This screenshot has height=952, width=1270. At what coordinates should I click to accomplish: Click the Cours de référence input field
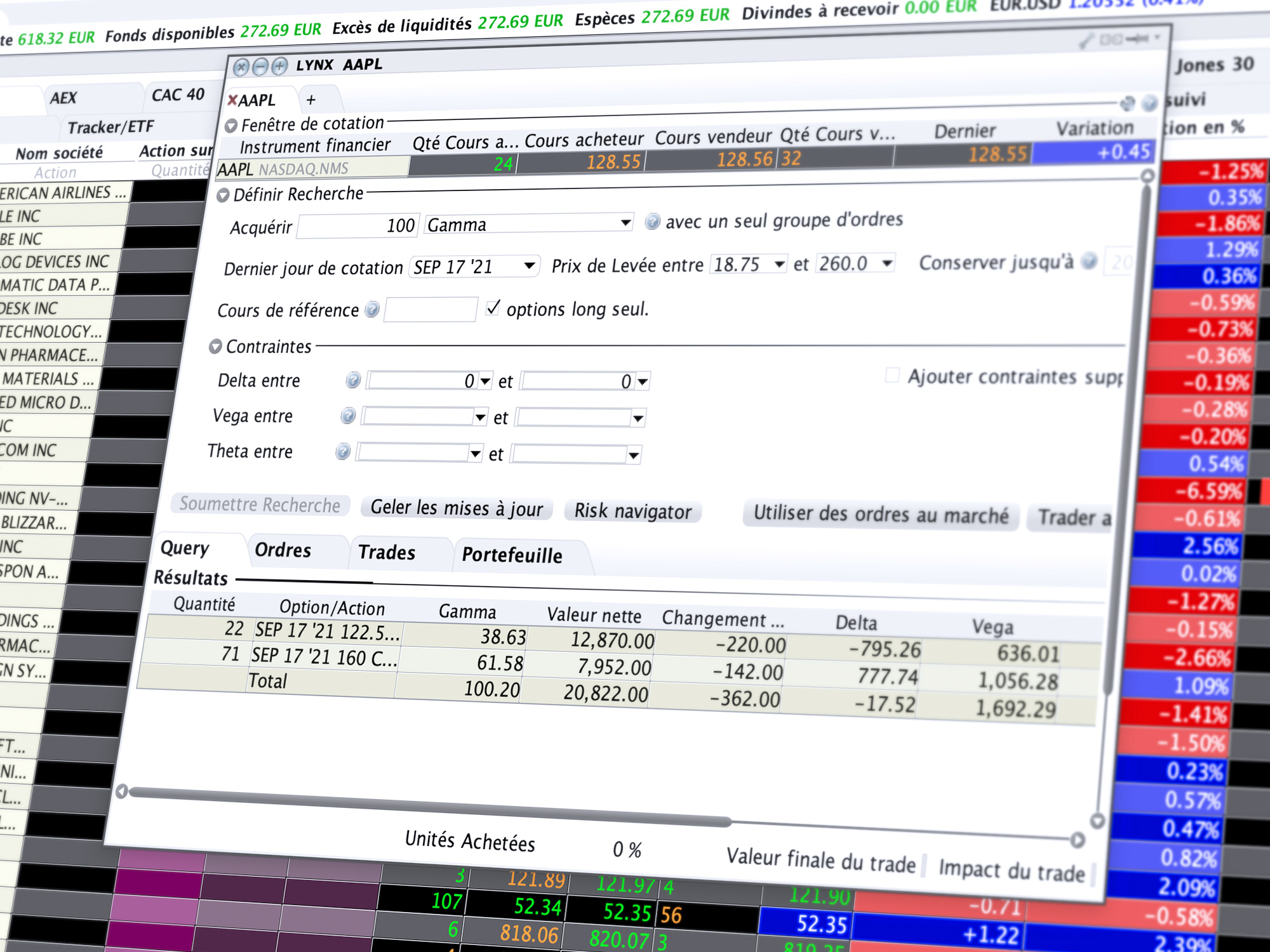click(x=431, y=309)
